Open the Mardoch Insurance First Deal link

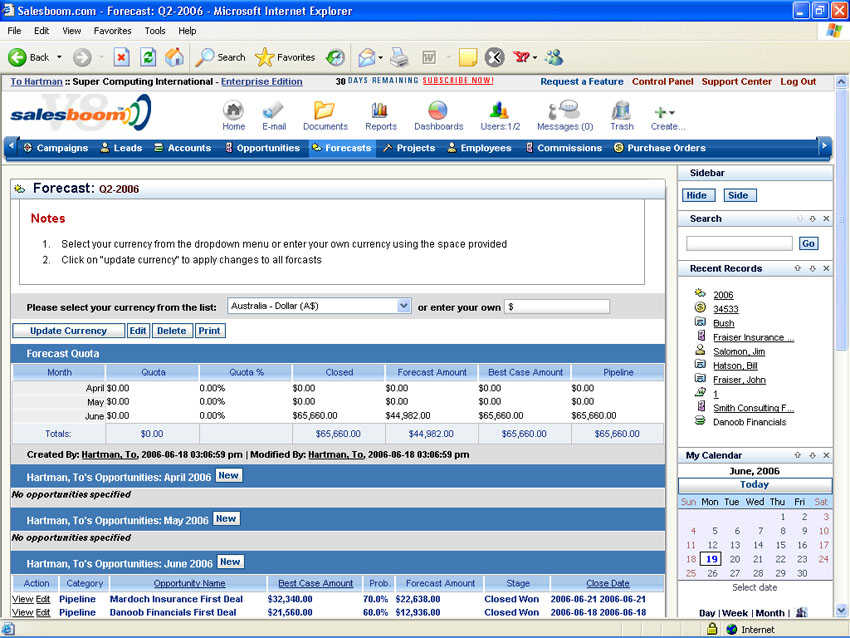[x=176, y=599]
